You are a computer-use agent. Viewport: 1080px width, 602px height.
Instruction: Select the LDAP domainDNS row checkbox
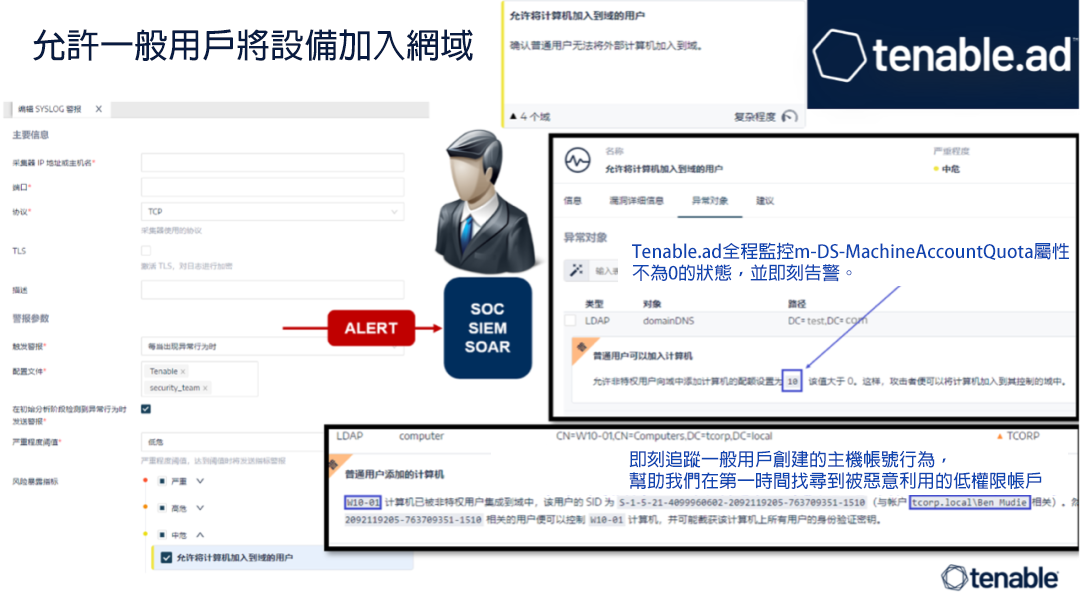click(x=570, y=321)
